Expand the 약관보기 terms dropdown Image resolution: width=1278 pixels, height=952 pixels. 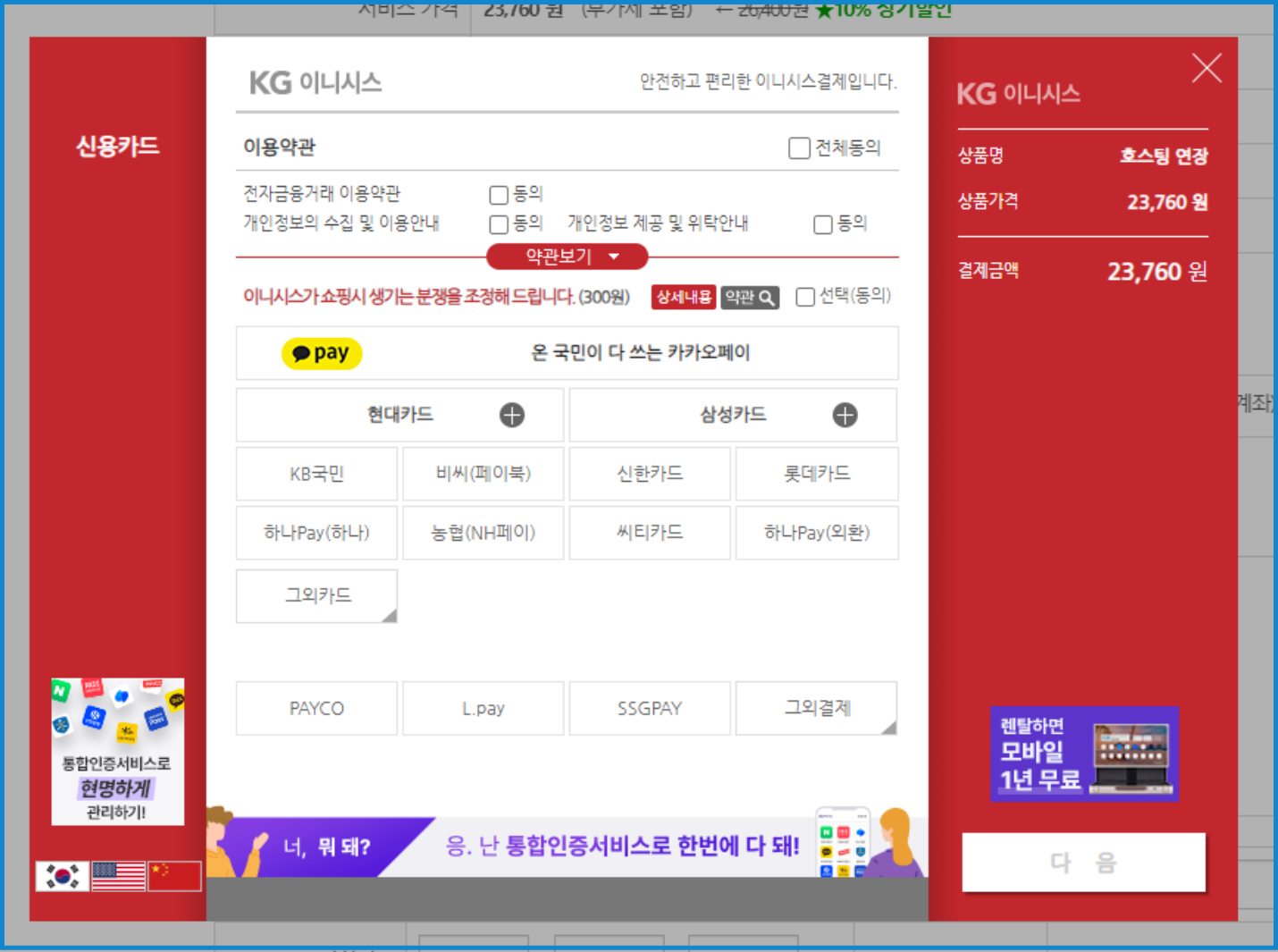tap(567, 257)
